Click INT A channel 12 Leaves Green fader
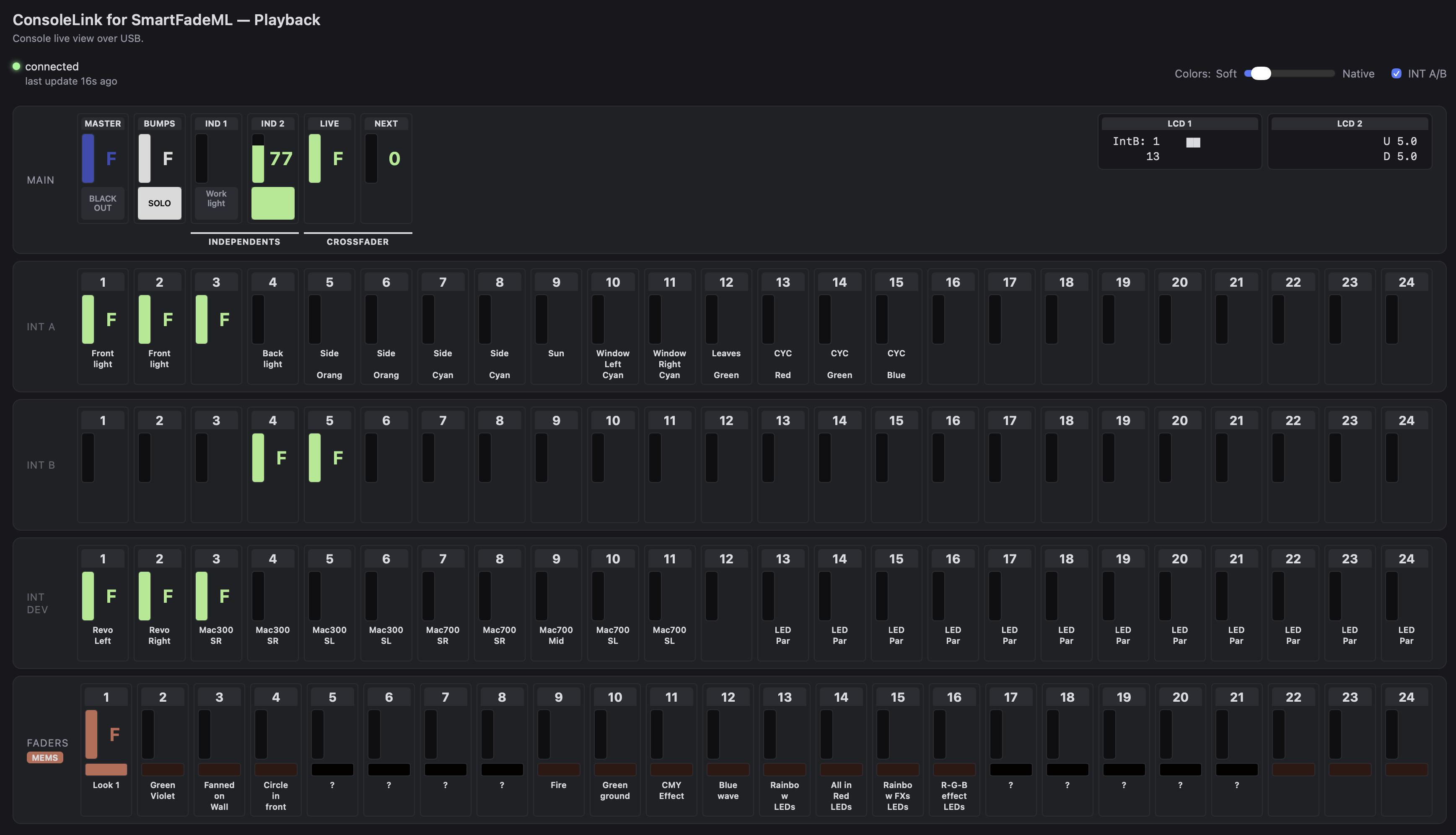Screen dimensions: 1456x835 711,319
